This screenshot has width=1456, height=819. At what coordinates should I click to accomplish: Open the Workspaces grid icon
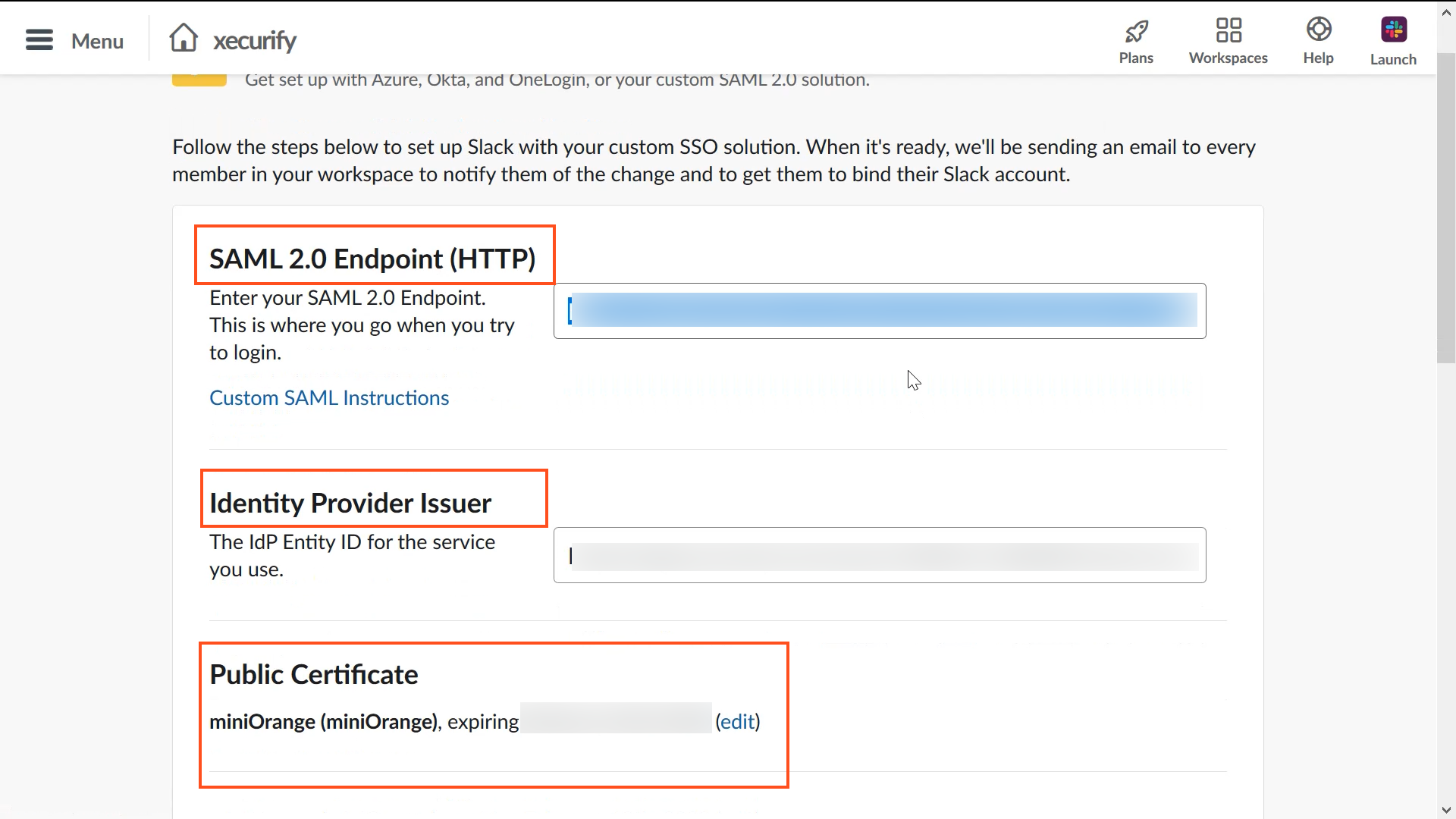(1228, 30)
